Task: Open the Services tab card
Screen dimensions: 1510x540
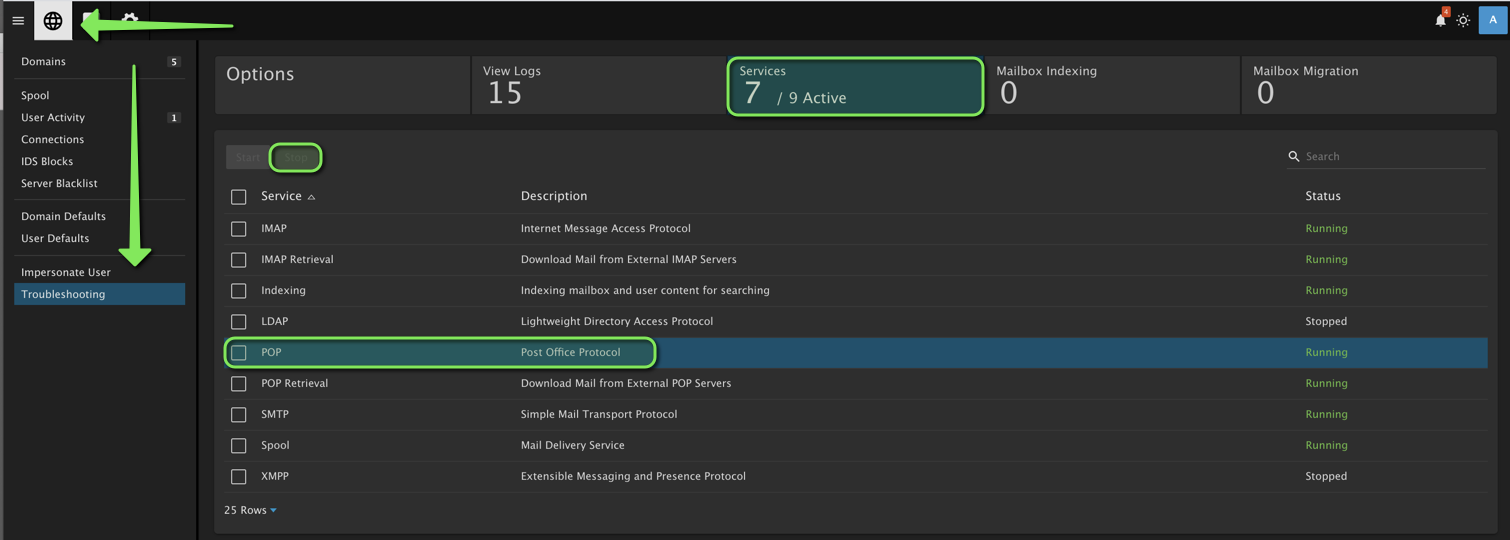Action: pyautogui.click(x=854, y=86)
